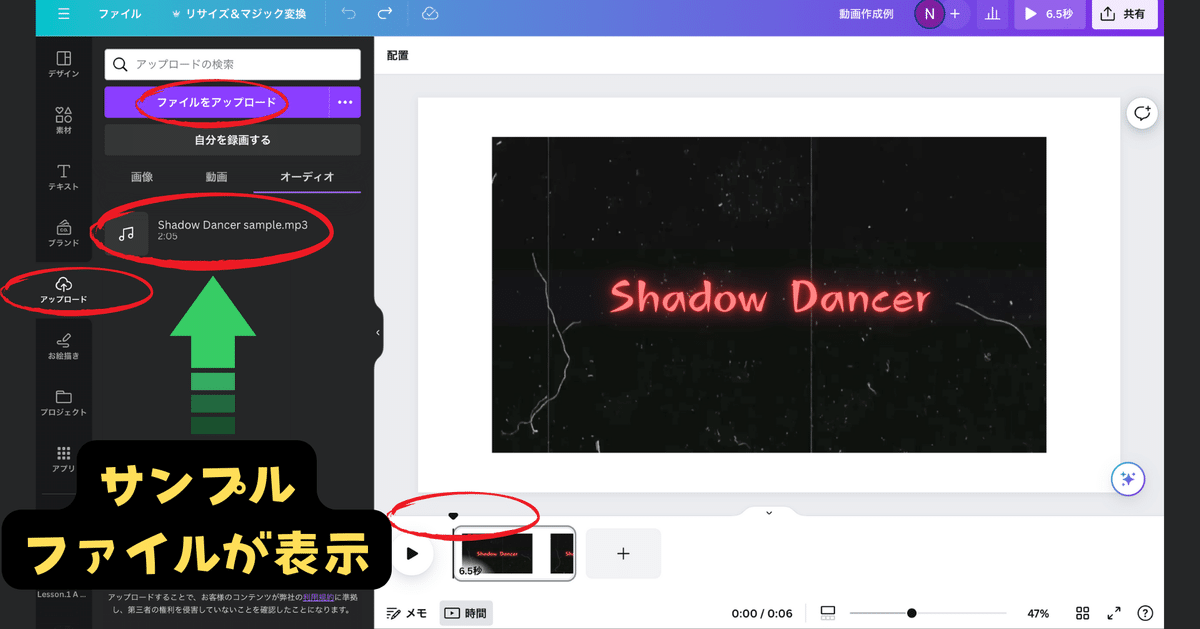The width and height of the screenshot is (1200, 629).
Task: Switch to the オーディオ tab
Action: [307, 177]
